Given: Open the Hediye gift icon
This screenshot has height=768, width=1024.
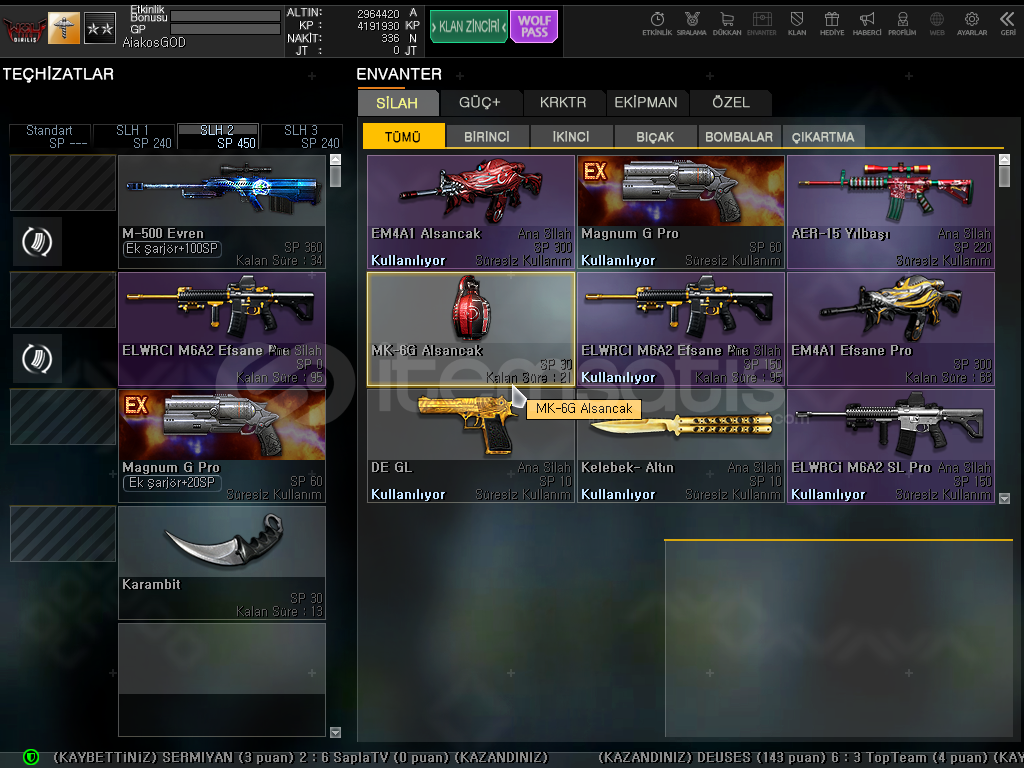Looking at the screenshot, I should tap(832, 24).
